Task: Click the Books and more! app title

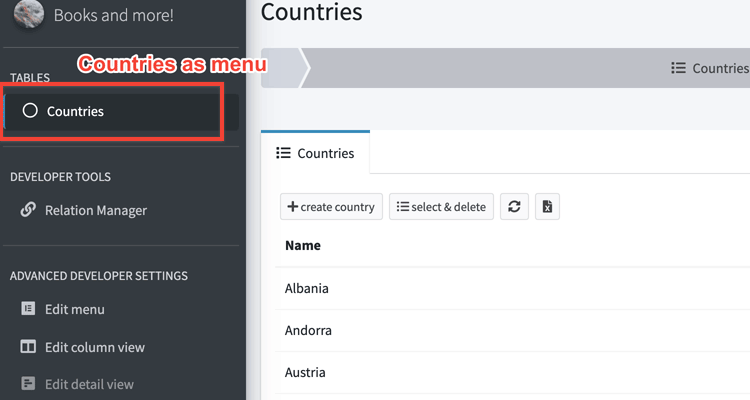Action: pyautogui.click(x=113, y=15)
